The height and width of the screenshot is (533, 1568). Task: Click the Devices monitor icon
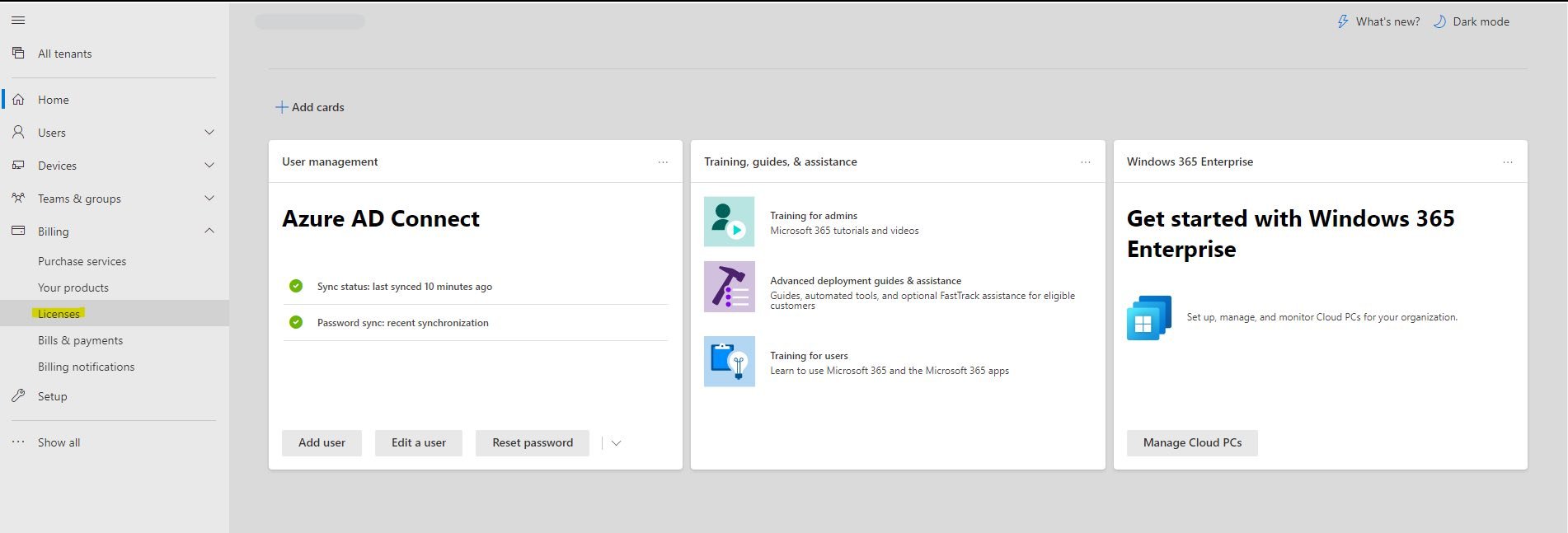(x=18, y=165)
